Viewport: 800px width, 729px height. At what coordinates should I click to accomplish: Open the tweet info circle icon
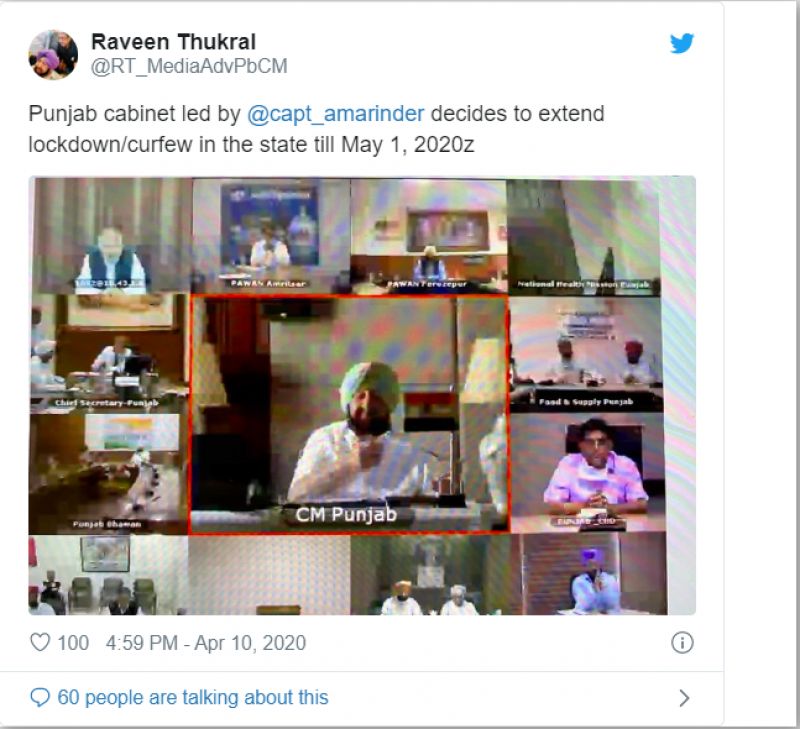pos(682,642)
